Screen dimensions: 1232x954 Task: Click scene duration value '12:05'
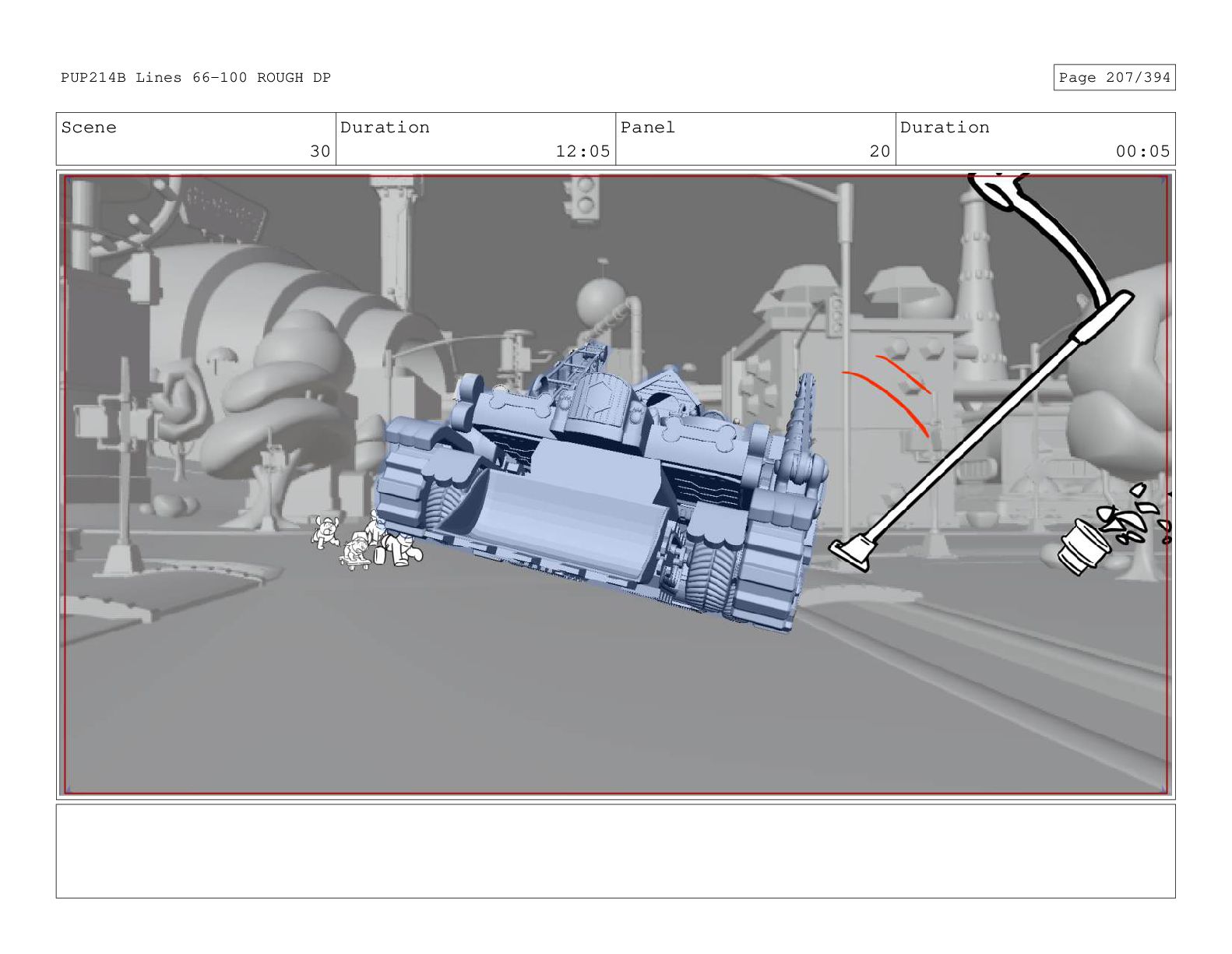point(583,151)
